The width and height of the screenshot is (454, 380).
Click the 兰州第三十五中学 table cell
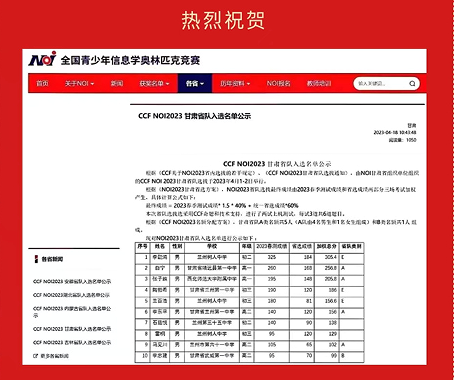pyautogui.click(x=212, y=323)
